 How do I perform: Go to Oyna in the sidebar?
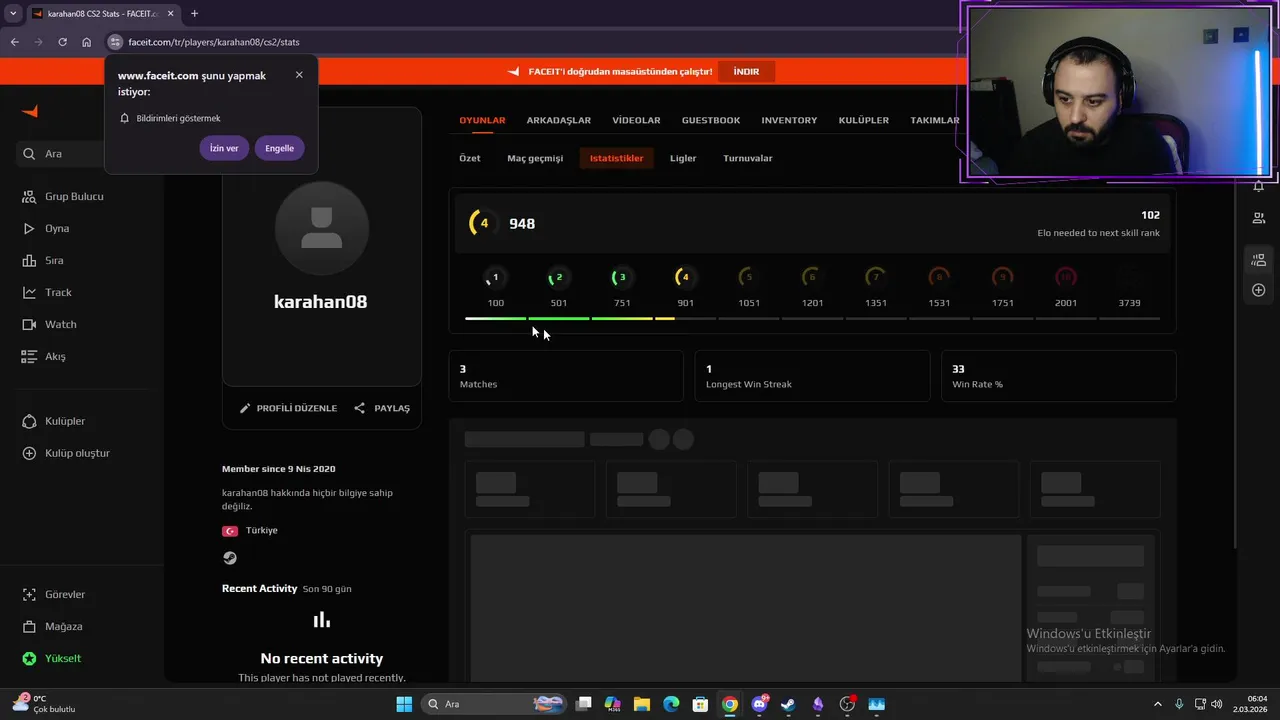[x=46, y=229]
